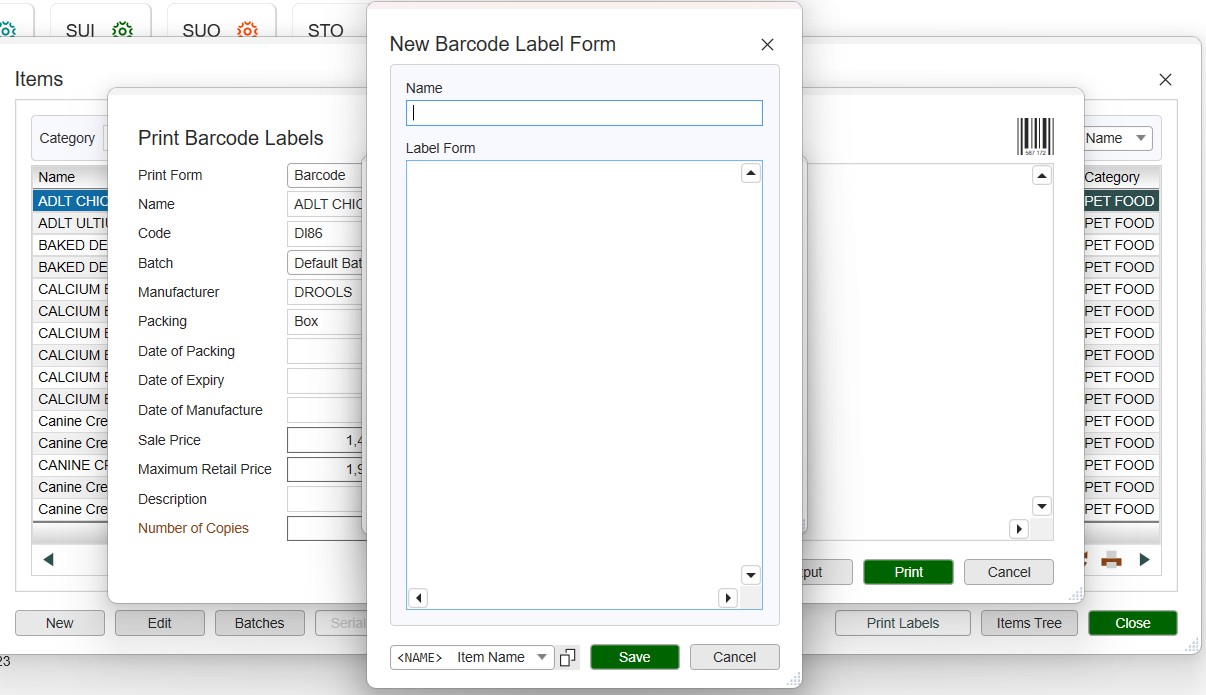Click the right arrow icon in Items list footer
Screen dimensions: 1206x695
(1145, 559)
